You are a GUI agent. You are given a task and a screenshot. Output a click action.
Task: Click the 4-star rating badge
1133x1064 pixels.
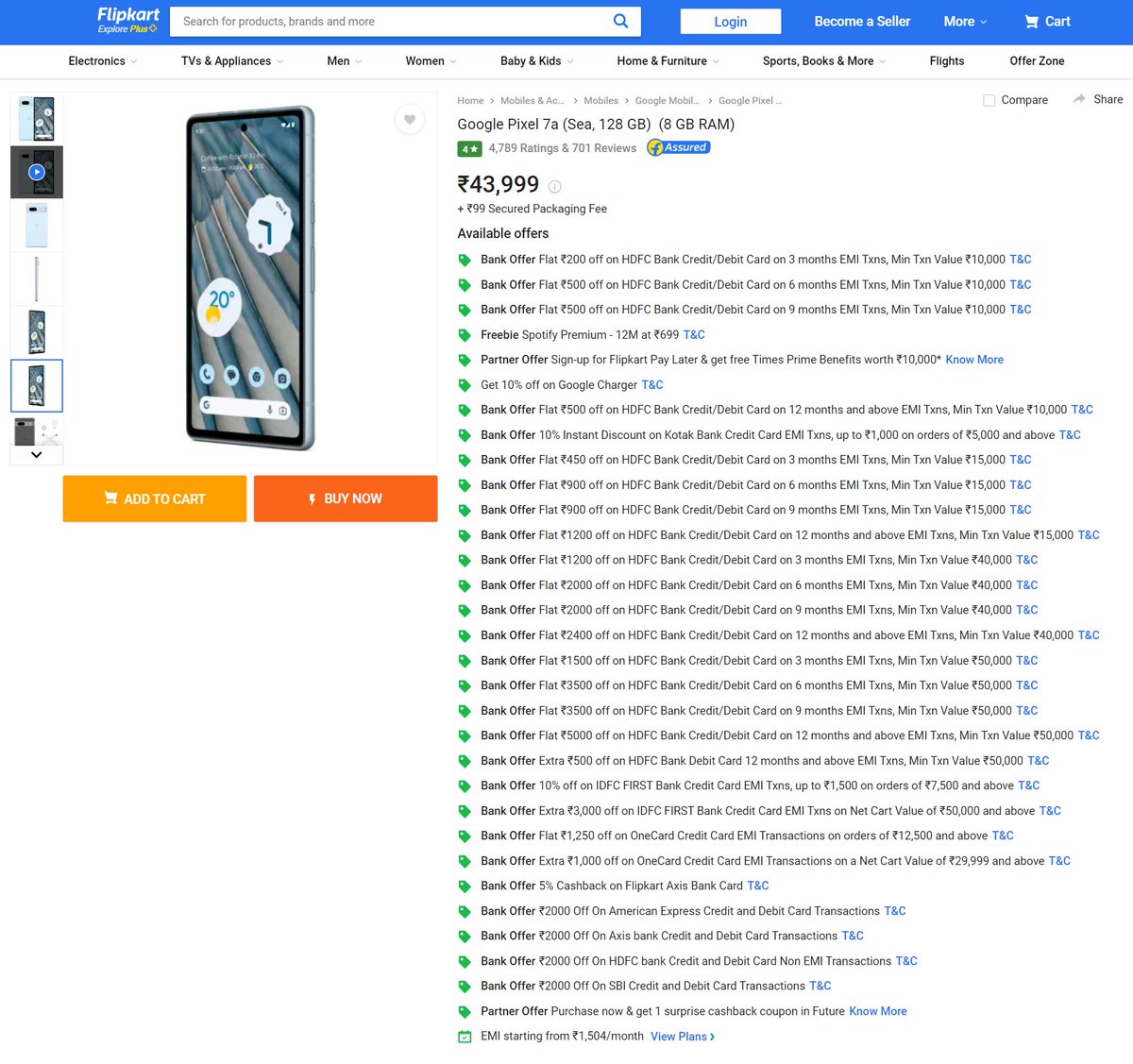pos(469,149)
